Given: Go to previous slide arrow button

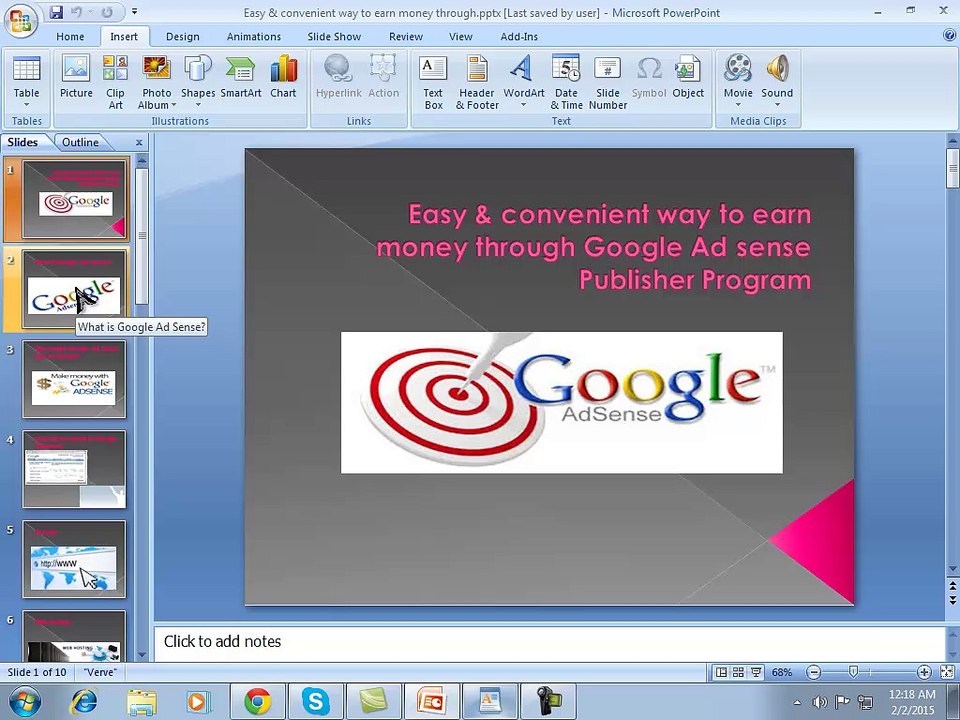Looking at the screenshot, I should (x=953, y=586).
